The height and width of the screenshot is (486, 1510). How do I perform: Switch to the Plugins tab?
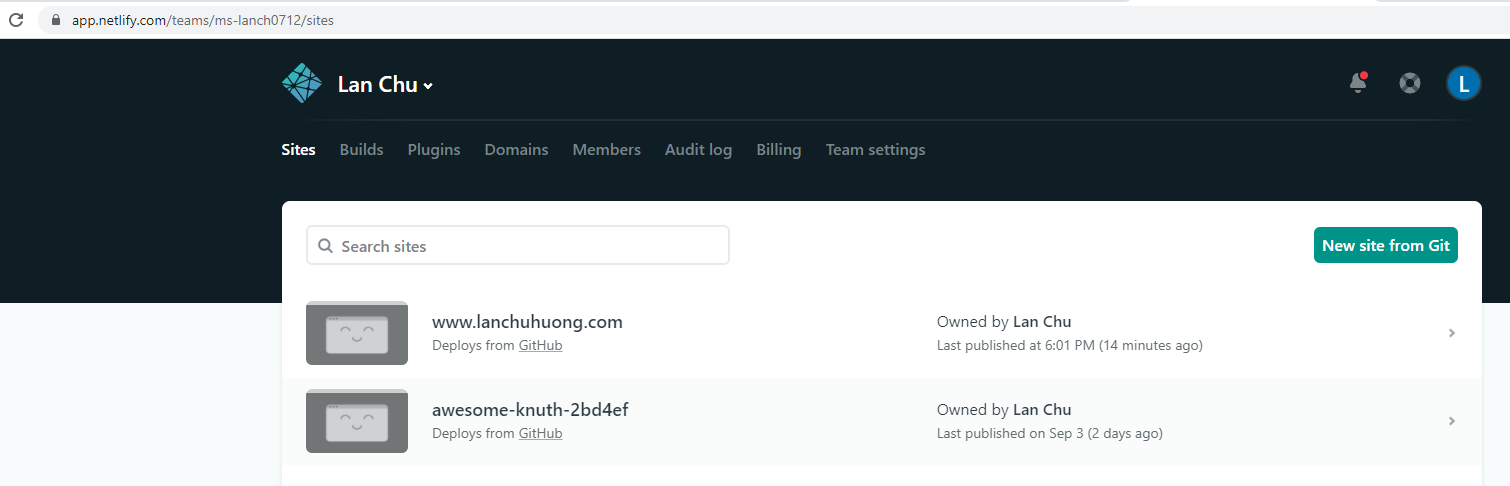coord(434,150)
